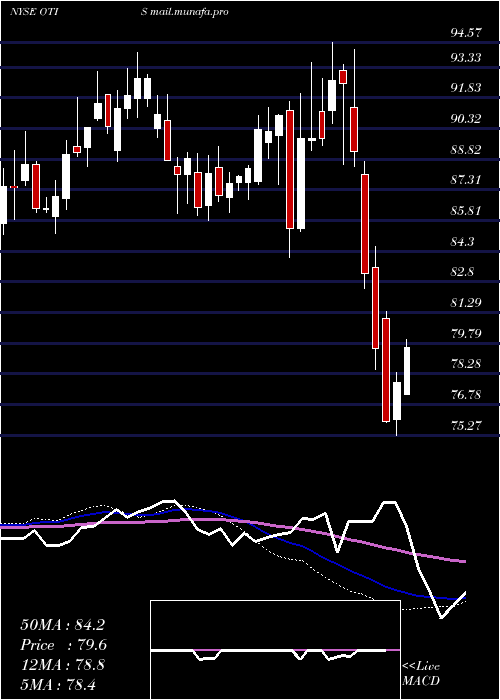Viewport: 500px width, 700px height.
Task: Select the 88.82 price axis label
Action: point(467,150)
